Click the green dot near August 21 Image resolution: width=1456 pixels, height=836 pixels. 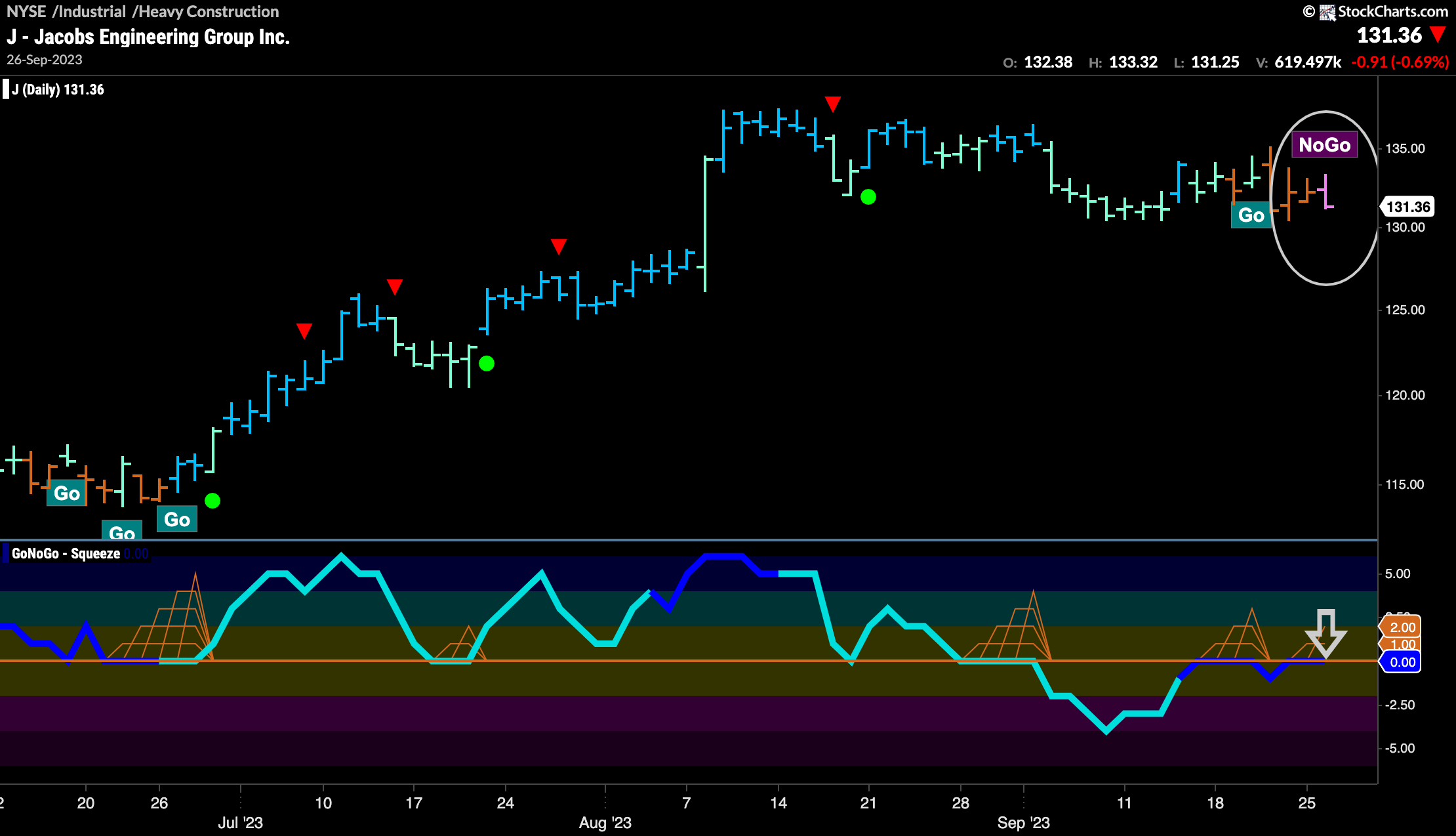click(x=868, y=197)
